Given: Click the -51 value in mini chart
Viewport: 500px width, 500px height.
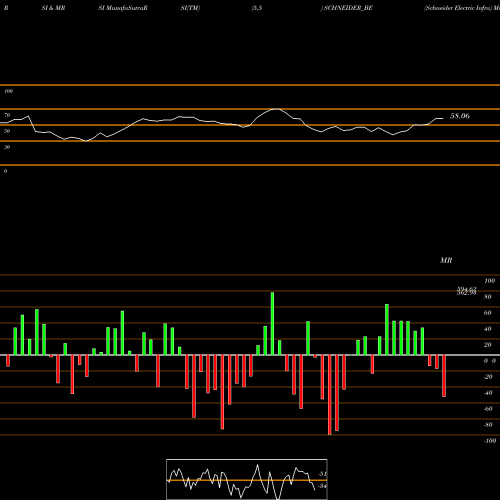Looking at the screenshot, I should pos(322,474).
